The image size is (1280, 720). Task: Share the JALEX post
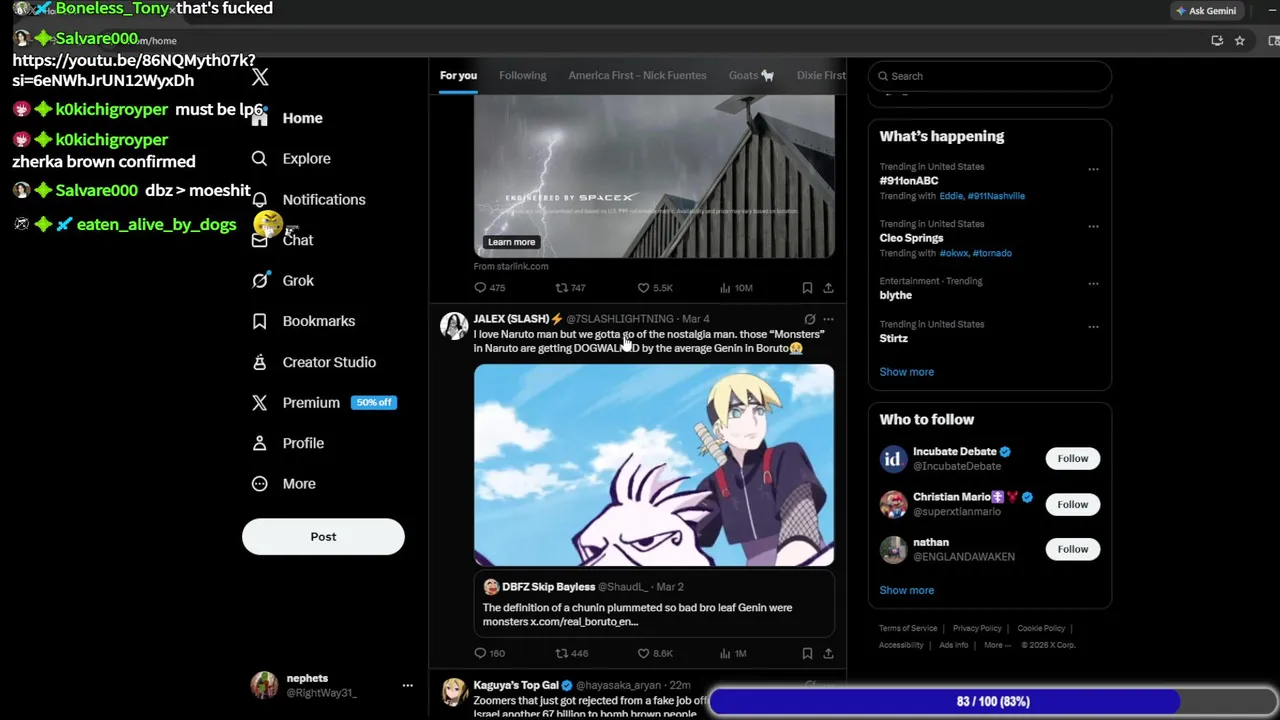(828, 654)
